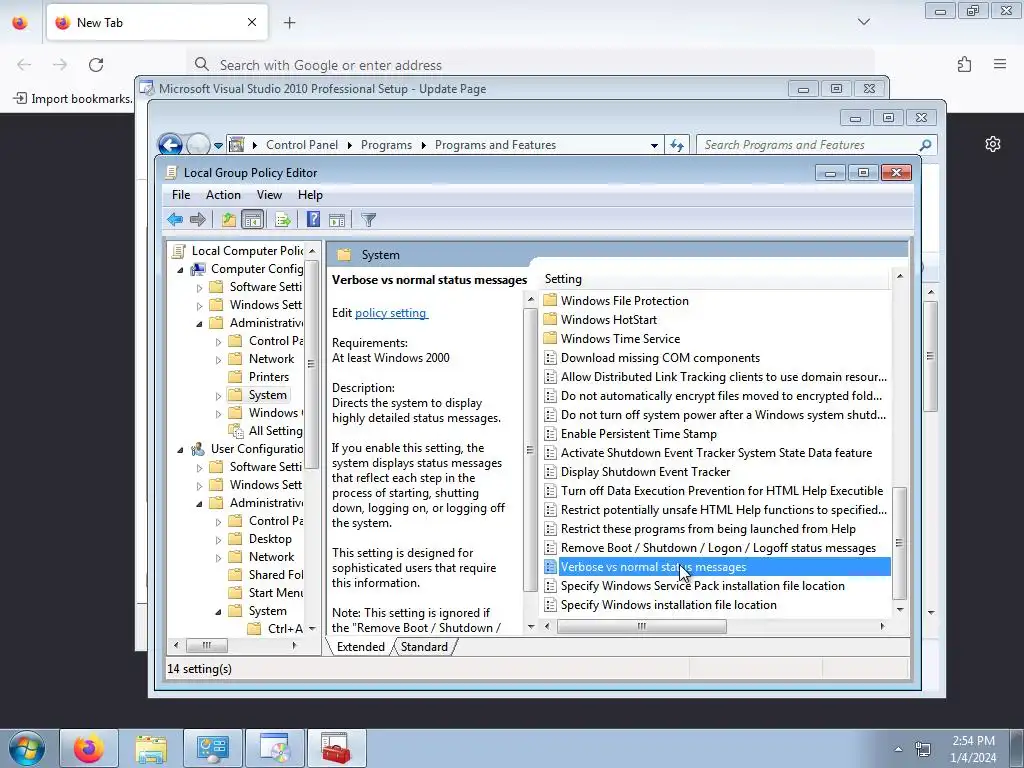Image resolution: width=1024 pixels, height=768 pixels.
Task: Switch to the Standard tab
Action: (424, 647)
